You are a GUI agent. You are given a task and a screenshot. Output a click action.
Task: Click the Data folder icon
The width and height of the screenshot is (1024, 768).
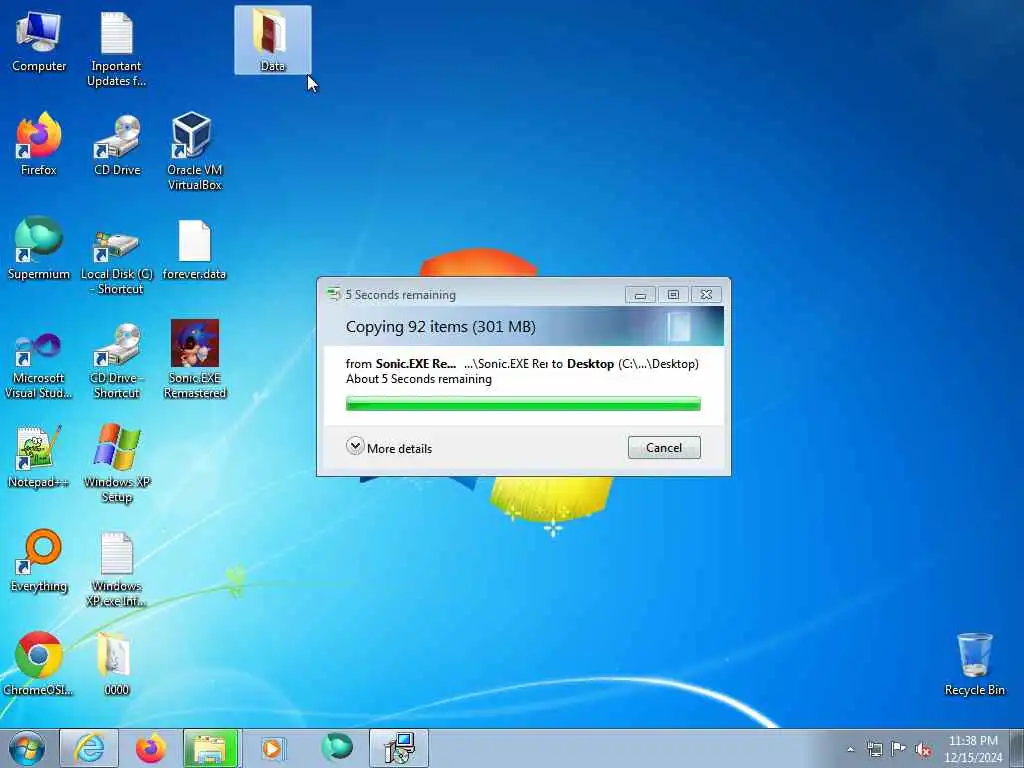tap(272, 40)
